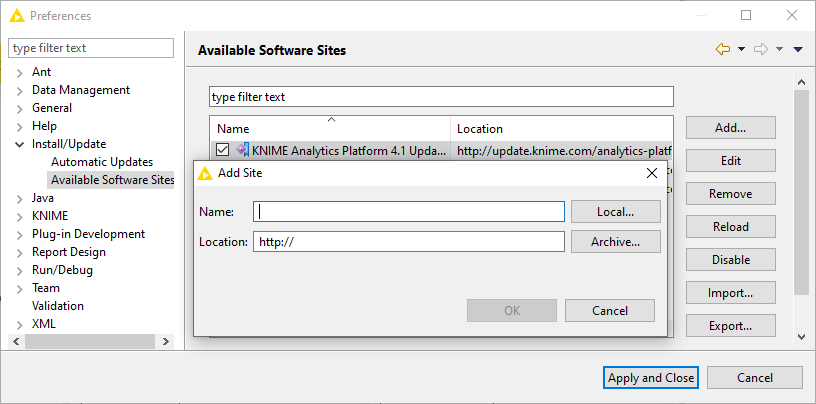The width and height of the screenshot is (816, 404).
Task: Click the Disable button
Action: tap(731, 260)
